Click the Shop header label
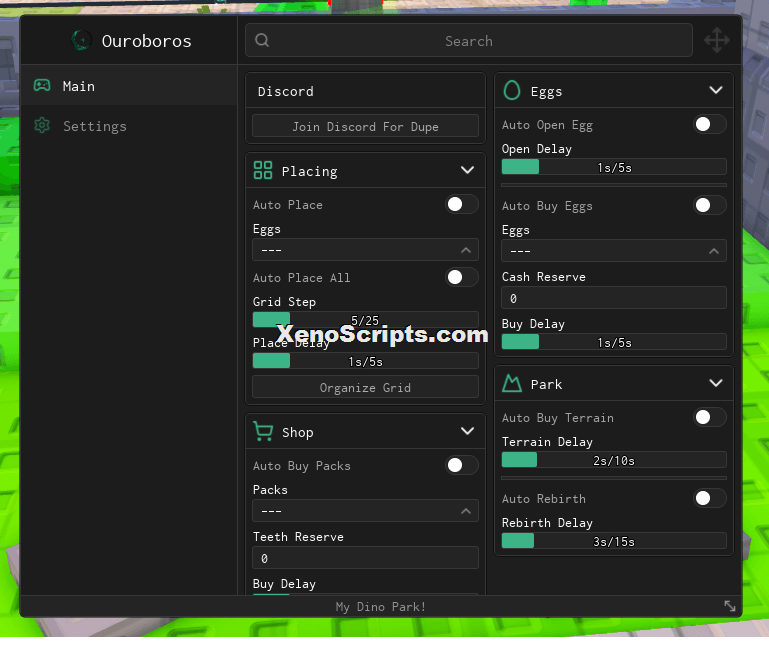Screen dimensions: 769x667 298,432
